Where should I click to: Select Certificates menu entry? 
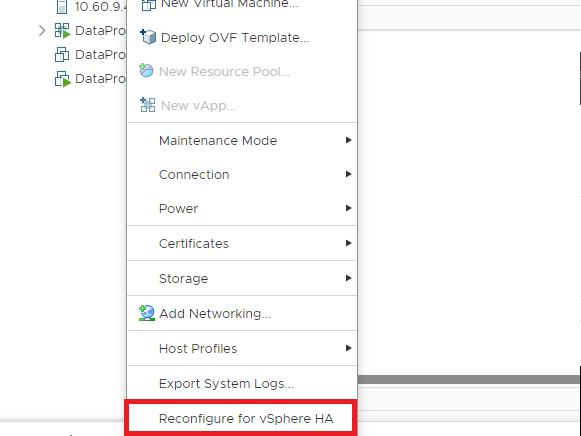pos(242,243)
